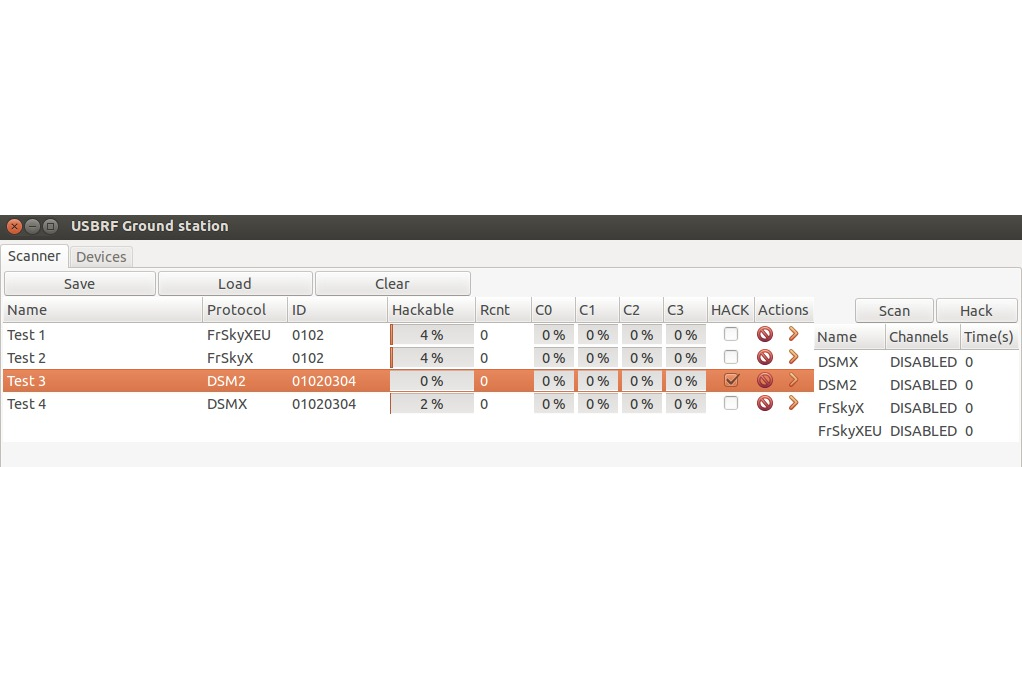Select the Test 4 row name
This screenshot has width=1022, height=683.
(26, 404)
